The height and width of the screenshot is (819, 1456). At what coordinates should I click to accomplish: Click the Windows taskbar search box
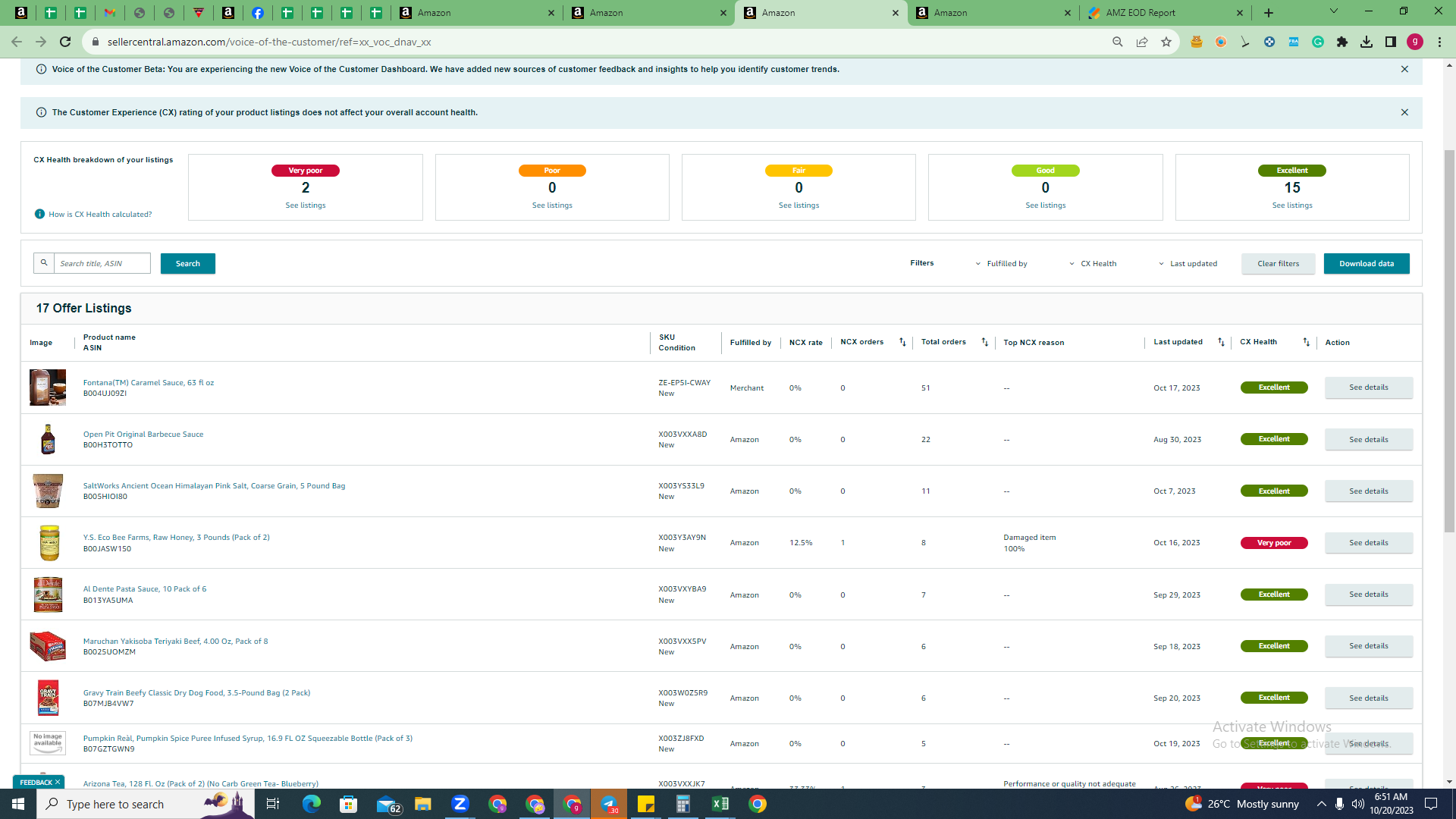pyautogui.click(x=144, y=804)
